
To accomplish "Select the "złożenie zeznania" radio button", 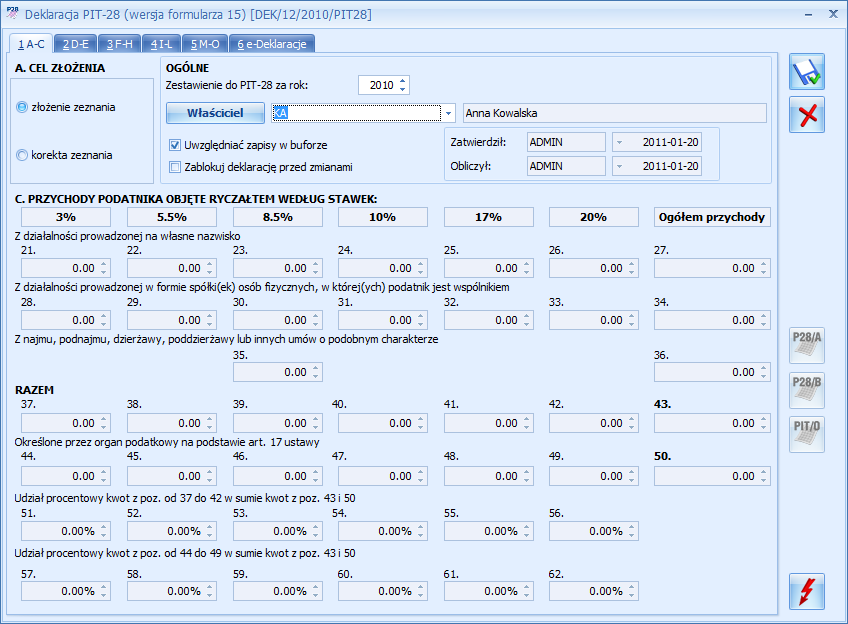I will pyautogui.click(x=22, y=107).
